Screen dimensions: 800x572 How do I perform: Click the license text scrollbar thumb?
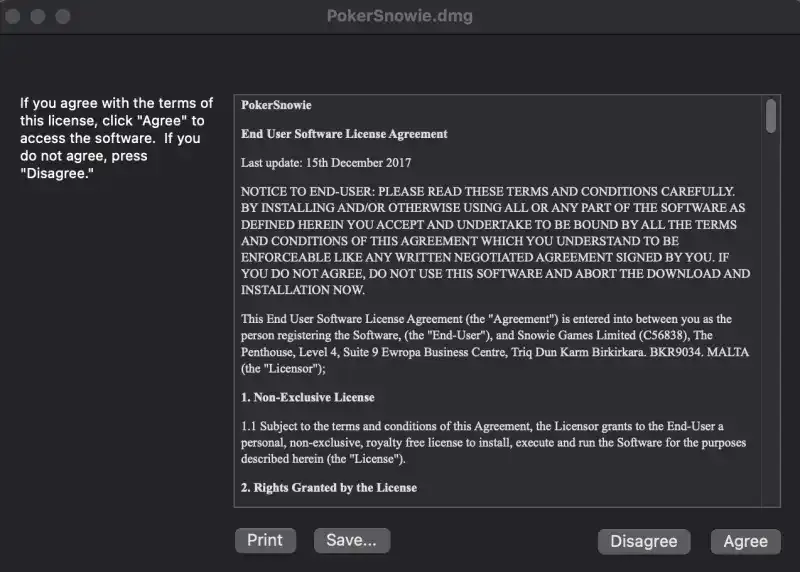[771, 116]
